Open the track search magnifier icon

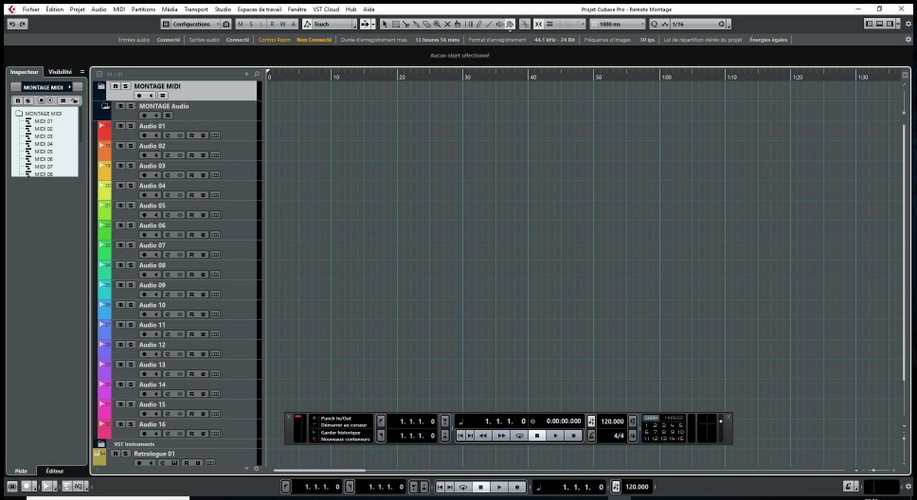[x=256, y=74]
